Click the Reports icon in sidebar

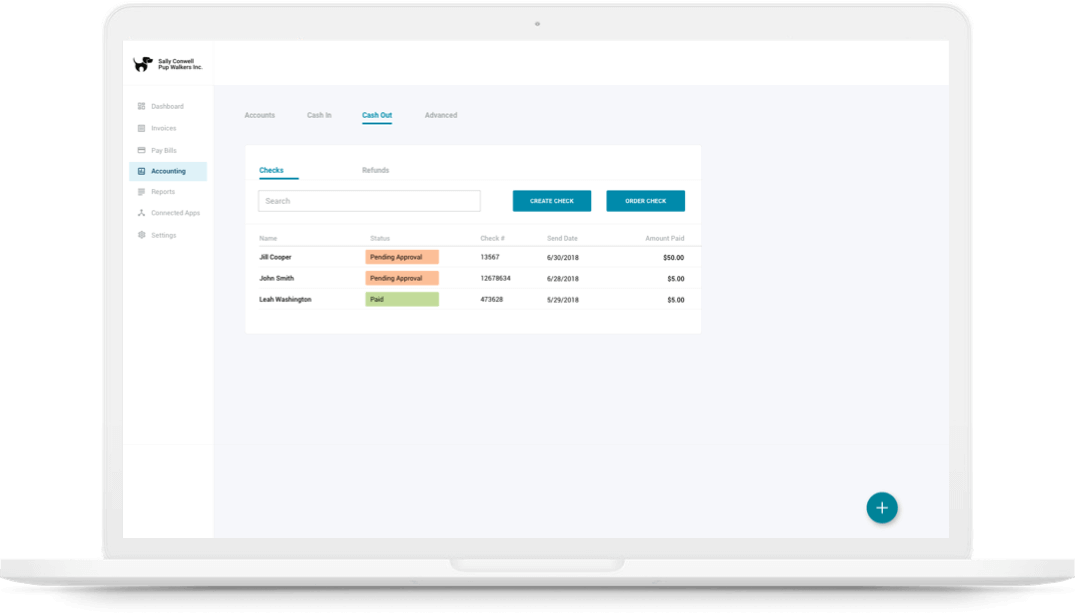141,192
